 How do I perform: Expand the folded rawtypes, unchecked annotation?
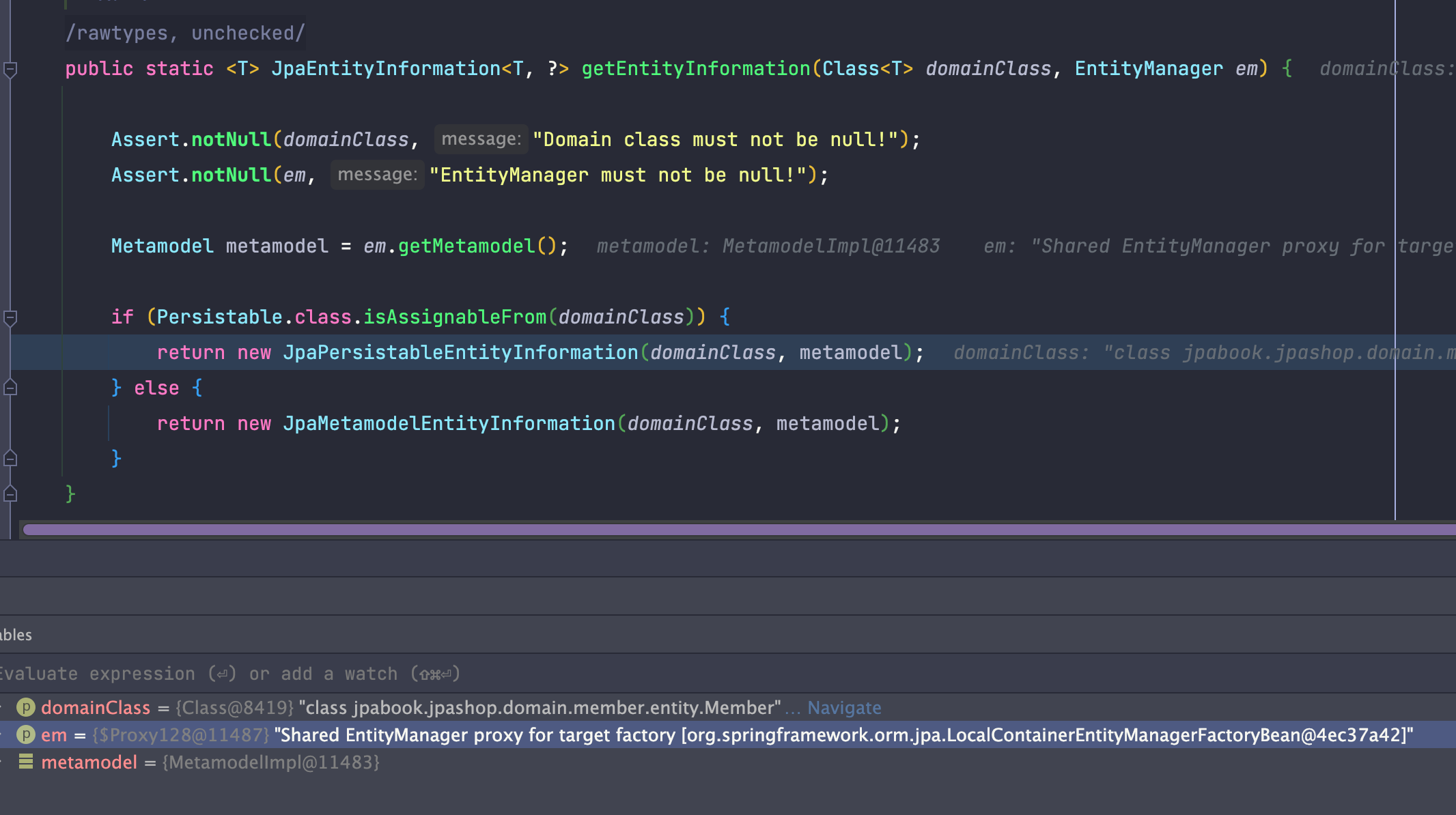(x=185, y=33)
